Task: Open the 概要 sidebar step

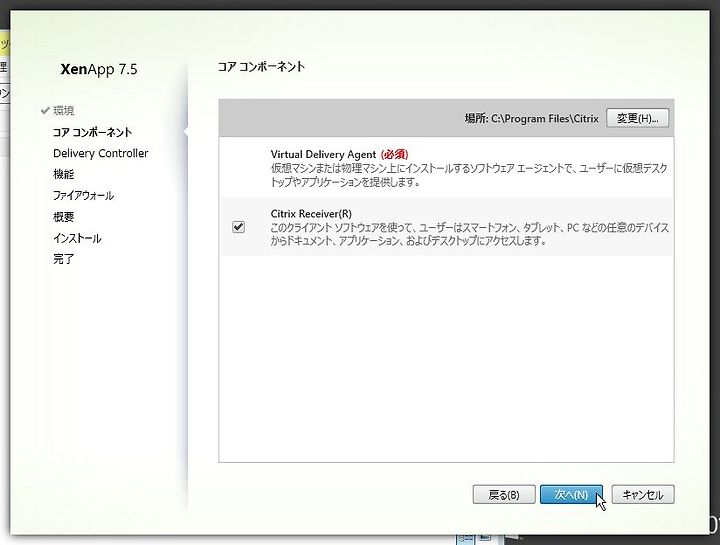Action: 63,217
